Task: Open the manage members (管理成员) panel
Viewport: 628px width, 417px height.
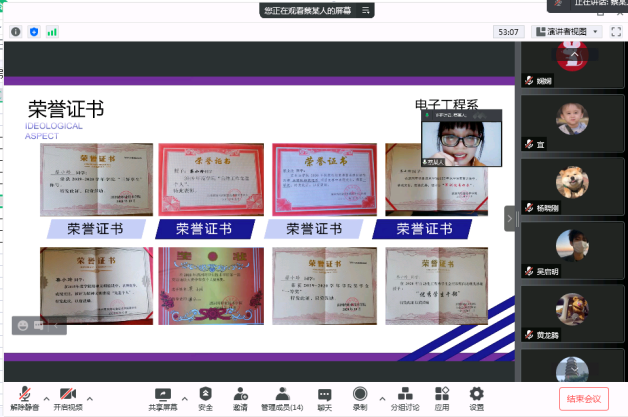Action: pyautogui.click(x=282, y=397)
